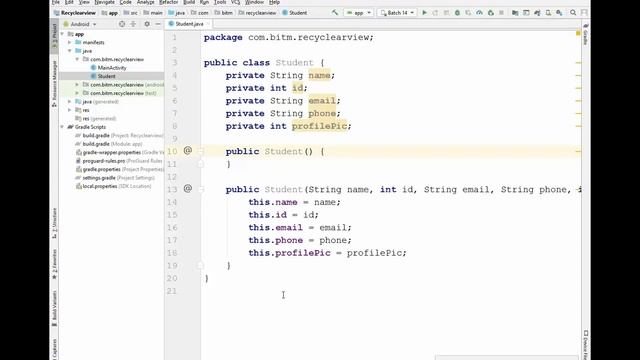
Task: Click the Debug app bug icon
Action: pyautogui.click(x=457, y=13)
